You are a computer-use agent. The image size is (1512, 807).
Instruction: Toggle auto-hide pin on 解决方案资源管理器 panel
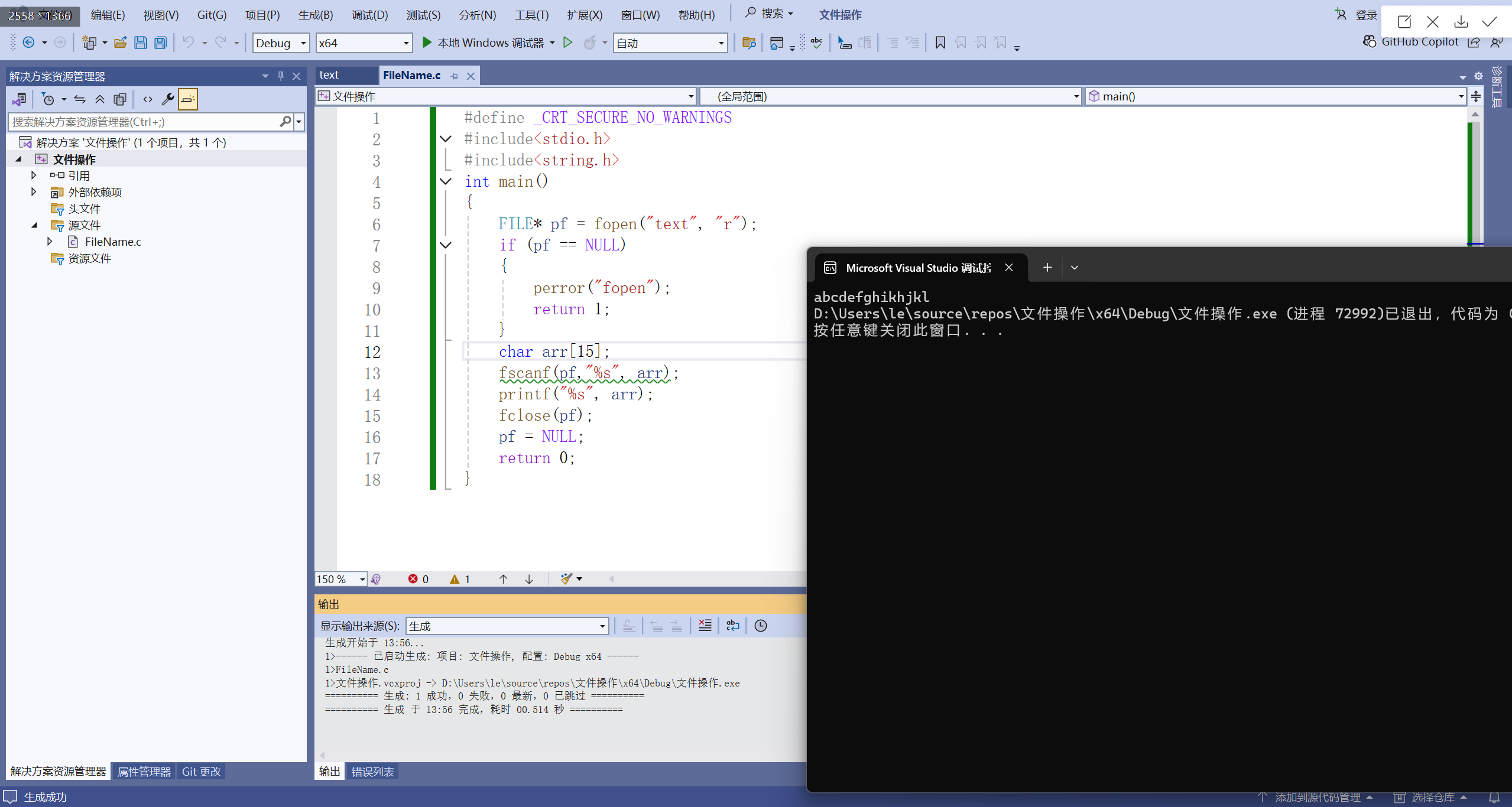click(281, 76)
